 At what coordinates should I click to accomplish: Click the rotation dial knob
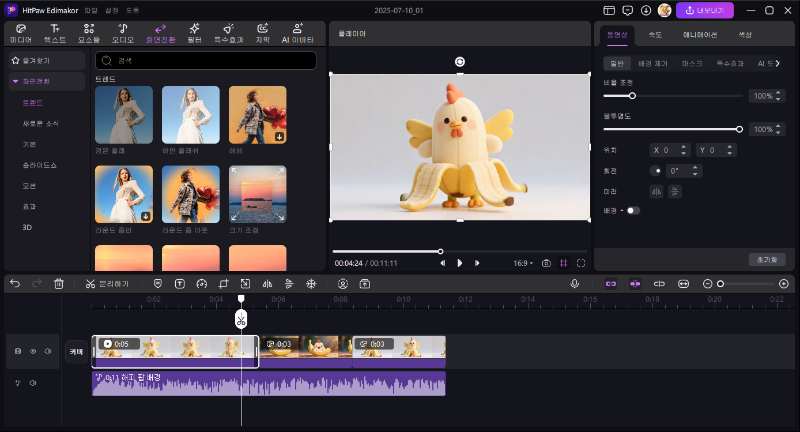point(656,170)
